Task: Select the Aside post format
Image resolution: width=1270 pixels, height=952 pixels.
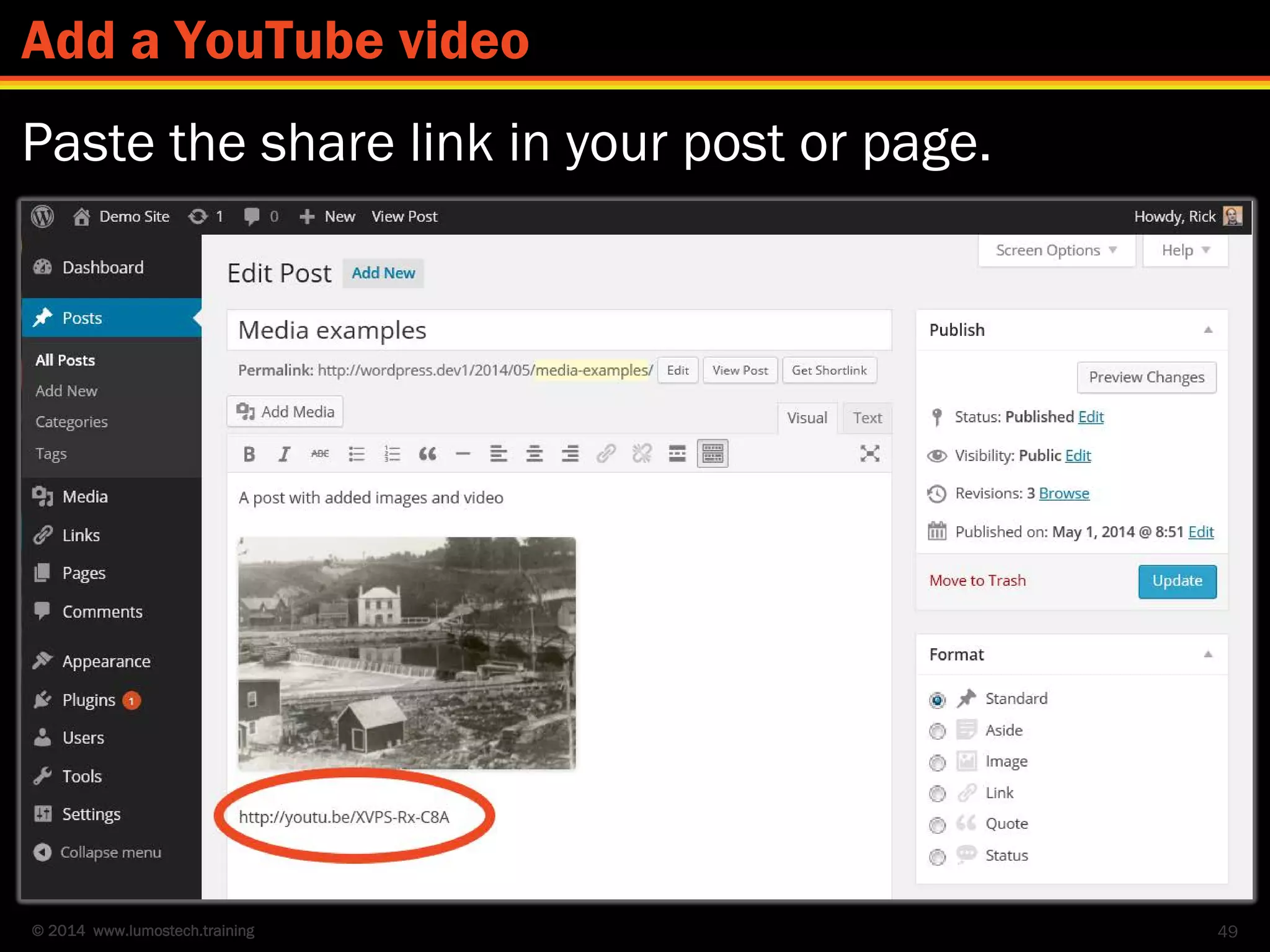Action: 937,732
